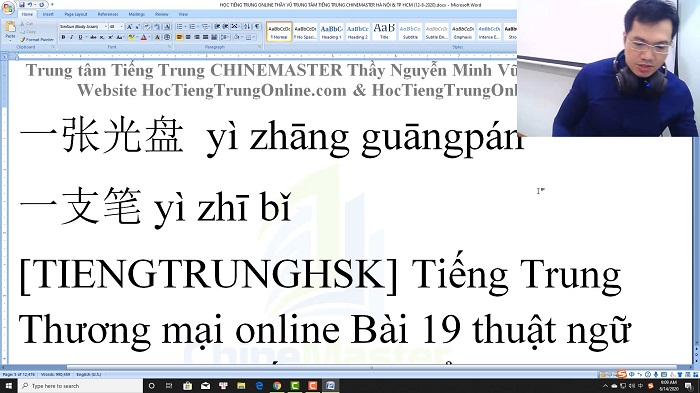Open Customize Quick Access Toolbar dropdown
Image resolution: width=700 pixels, height=393 pixels.
(52, 4)
